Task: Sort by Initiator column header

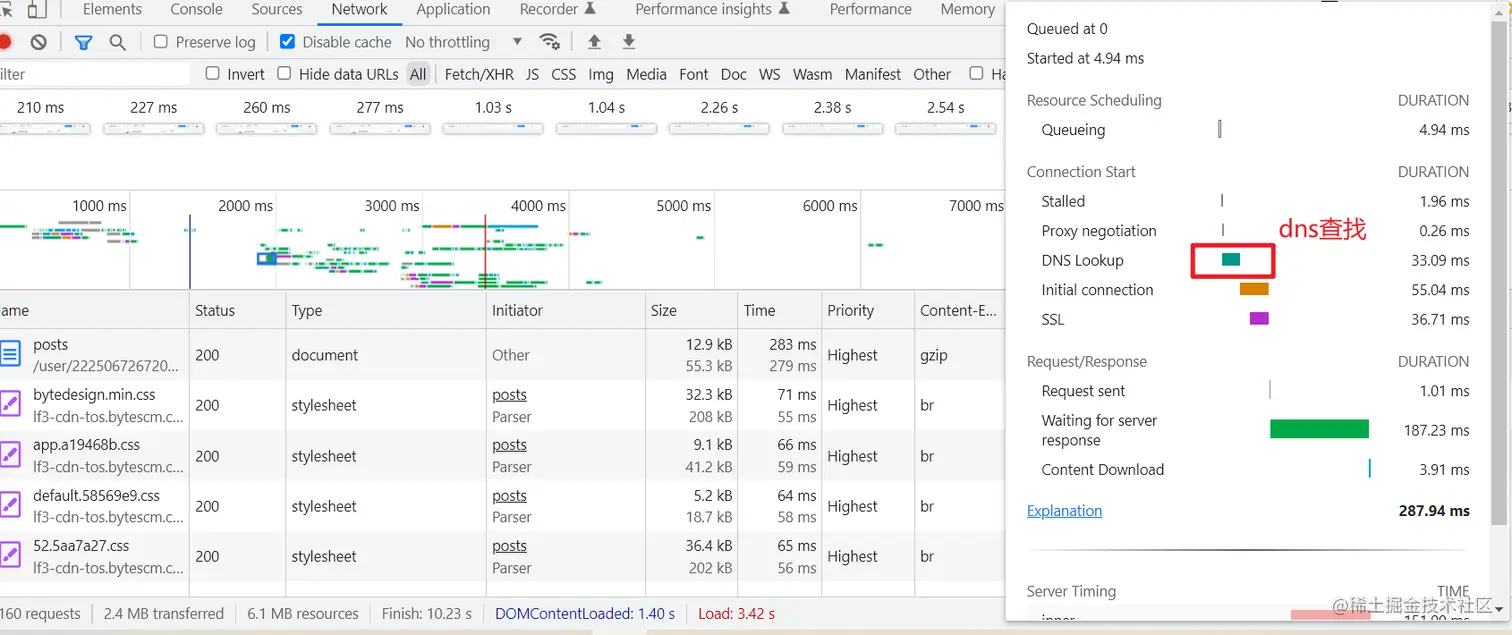Action: point(565,310)
